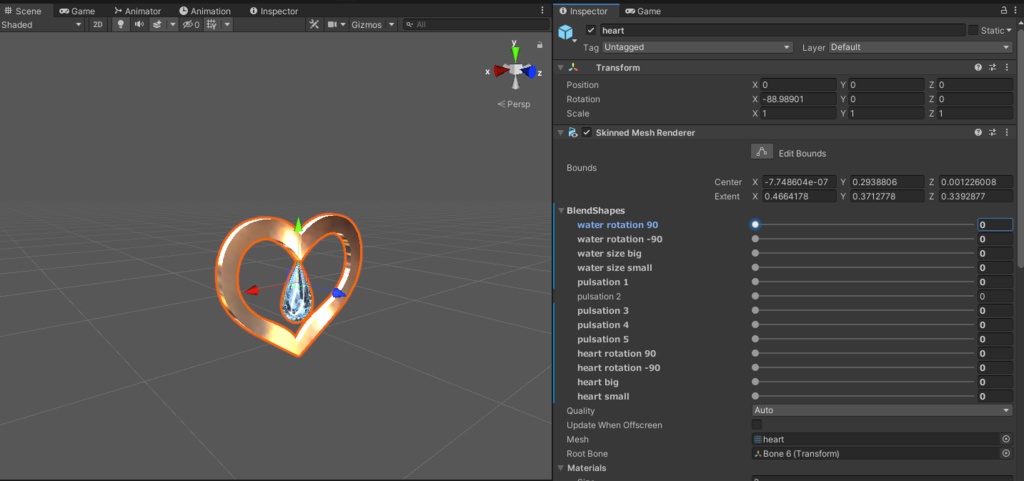
Task: Switch to the Game tab beside Scene
Action: point(77,11)
